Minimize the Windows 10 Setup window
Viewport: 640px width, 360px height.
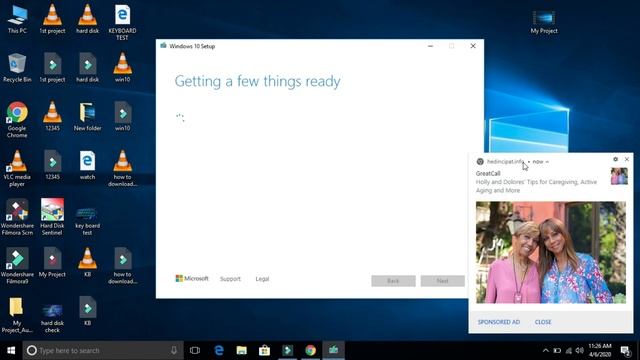(430, 46)
